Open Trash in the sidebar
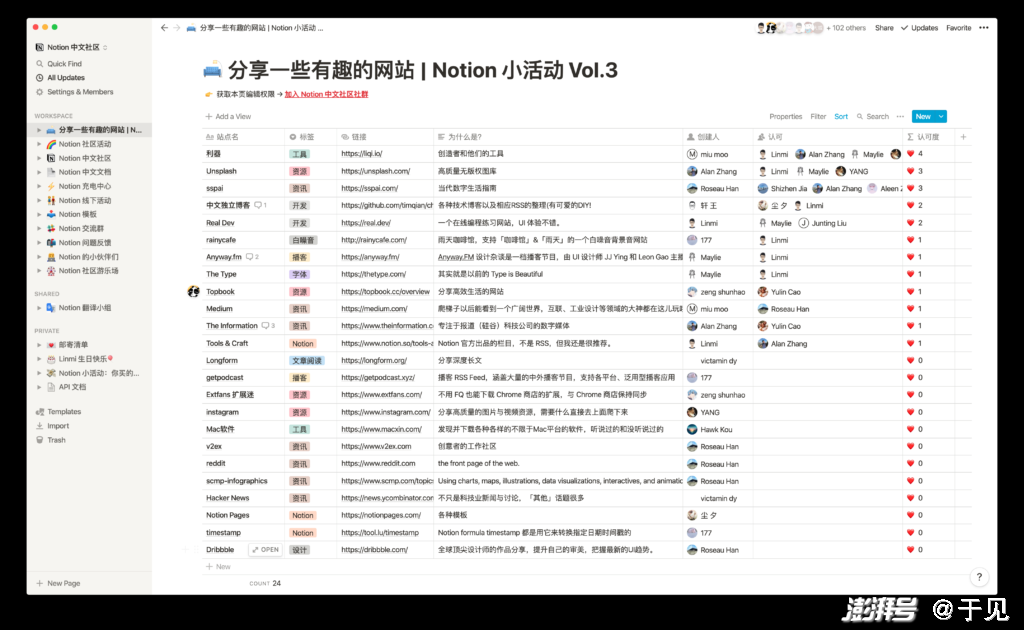This screenshot has width=1024, height=630. (x=56, y=440)
